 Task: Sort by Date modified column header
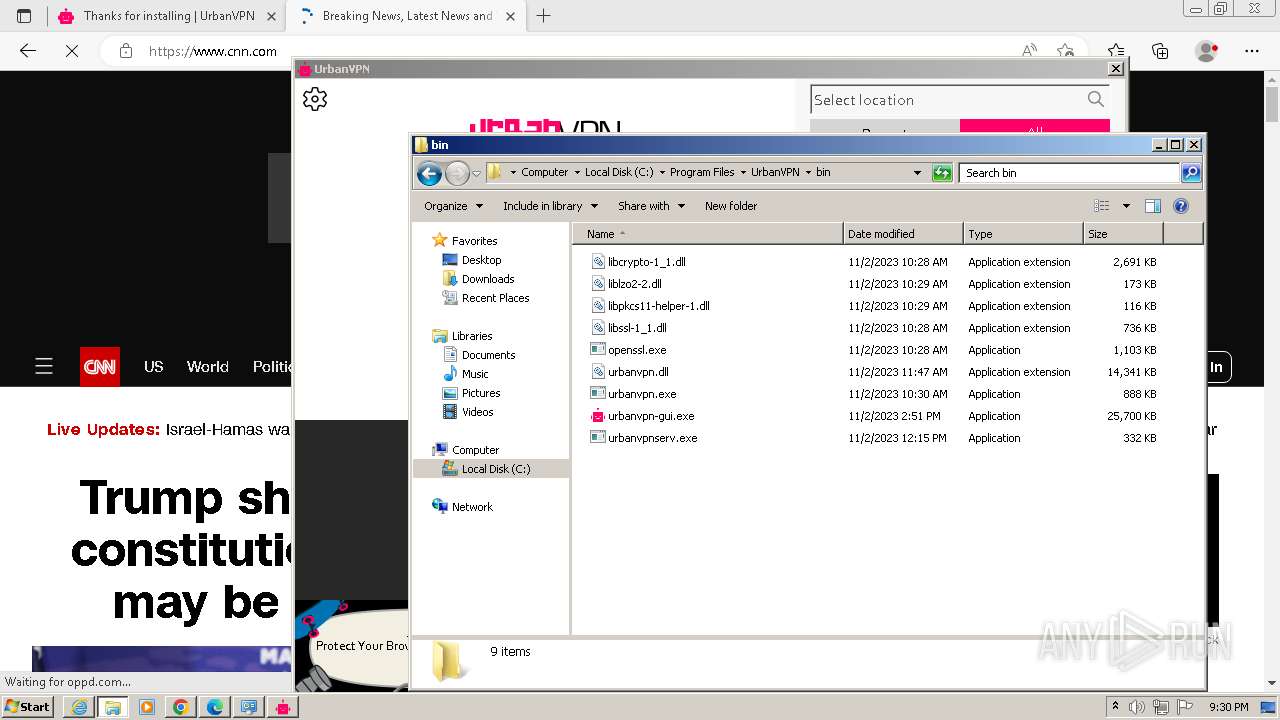[x=903, y=234]
